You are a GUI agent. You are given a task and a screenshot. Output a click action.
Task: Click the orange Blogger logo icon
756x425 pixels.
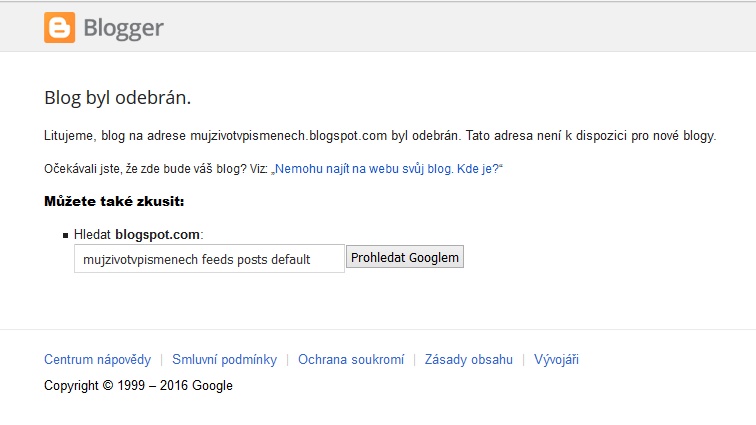59,28
